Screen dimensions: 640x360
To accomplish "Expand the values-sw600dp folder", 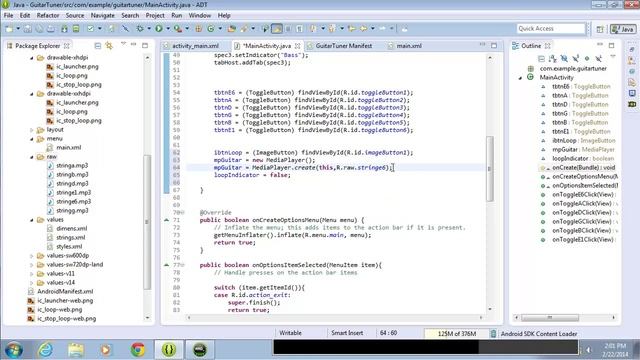I will pos(32,256).
